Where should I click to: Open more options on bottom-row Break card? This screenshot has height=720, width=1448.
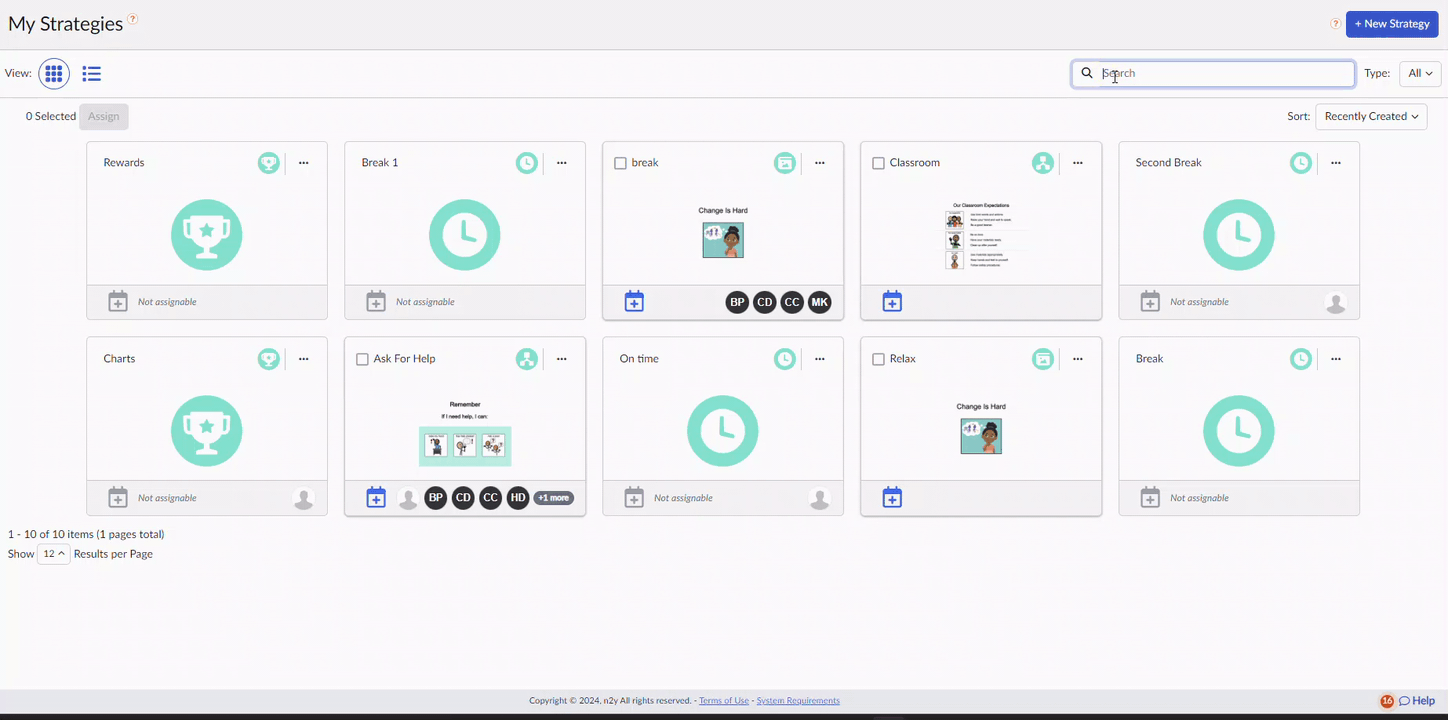tap(1336, 359)
